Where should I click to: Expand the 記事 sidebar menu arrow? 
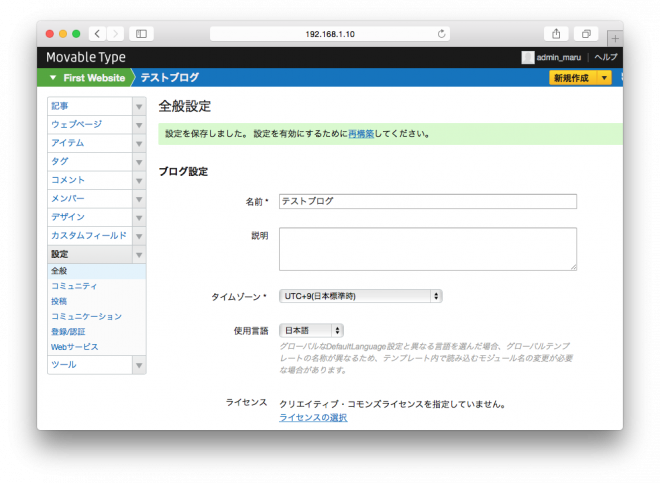[139, 105]
